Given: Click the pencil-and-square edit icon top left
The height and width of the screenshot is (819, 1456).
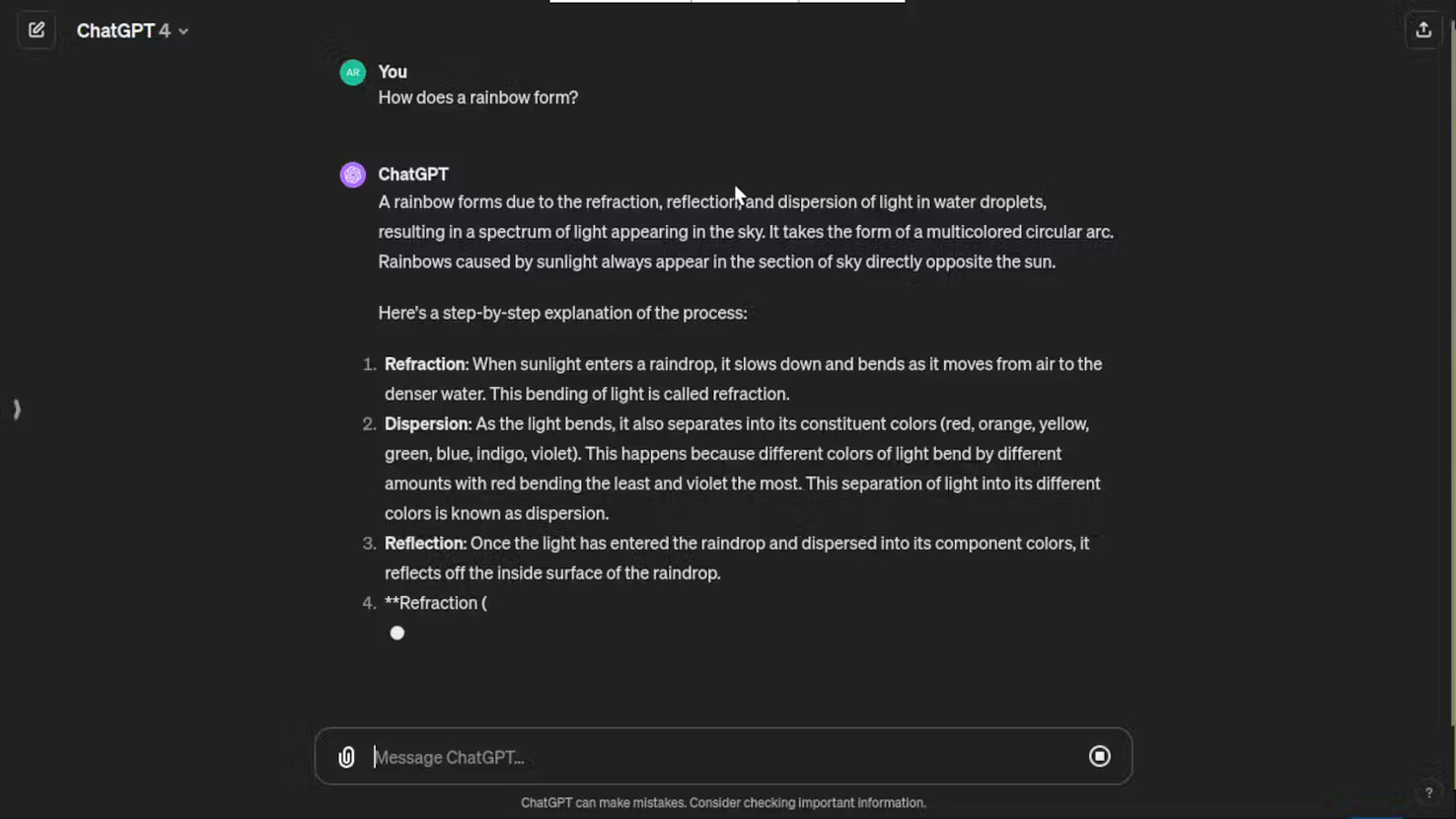Looking at the screenshot, I should pos(36,30).
